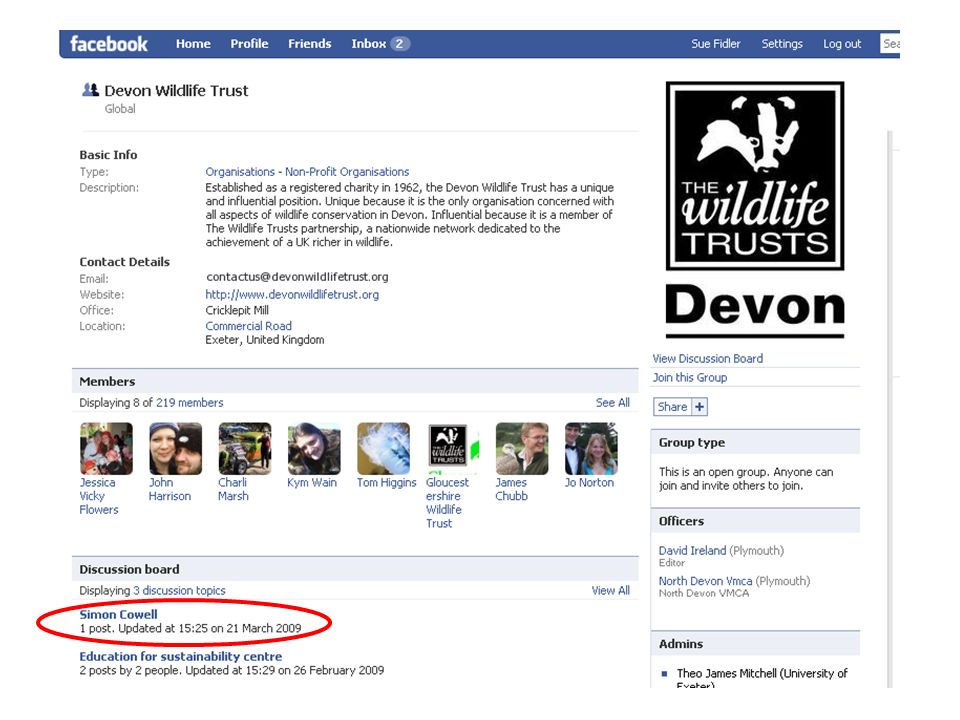Click Join this Group
The image size is (960, 720).
pos(690,378)
